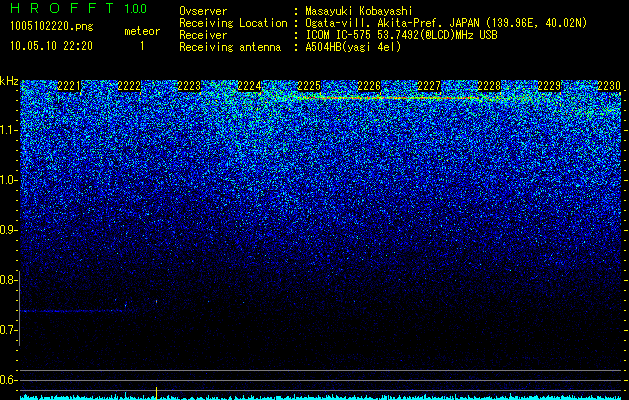Click the date stamp 10.05.10 22:20
629x400 pixels.
tap(51, 46)
